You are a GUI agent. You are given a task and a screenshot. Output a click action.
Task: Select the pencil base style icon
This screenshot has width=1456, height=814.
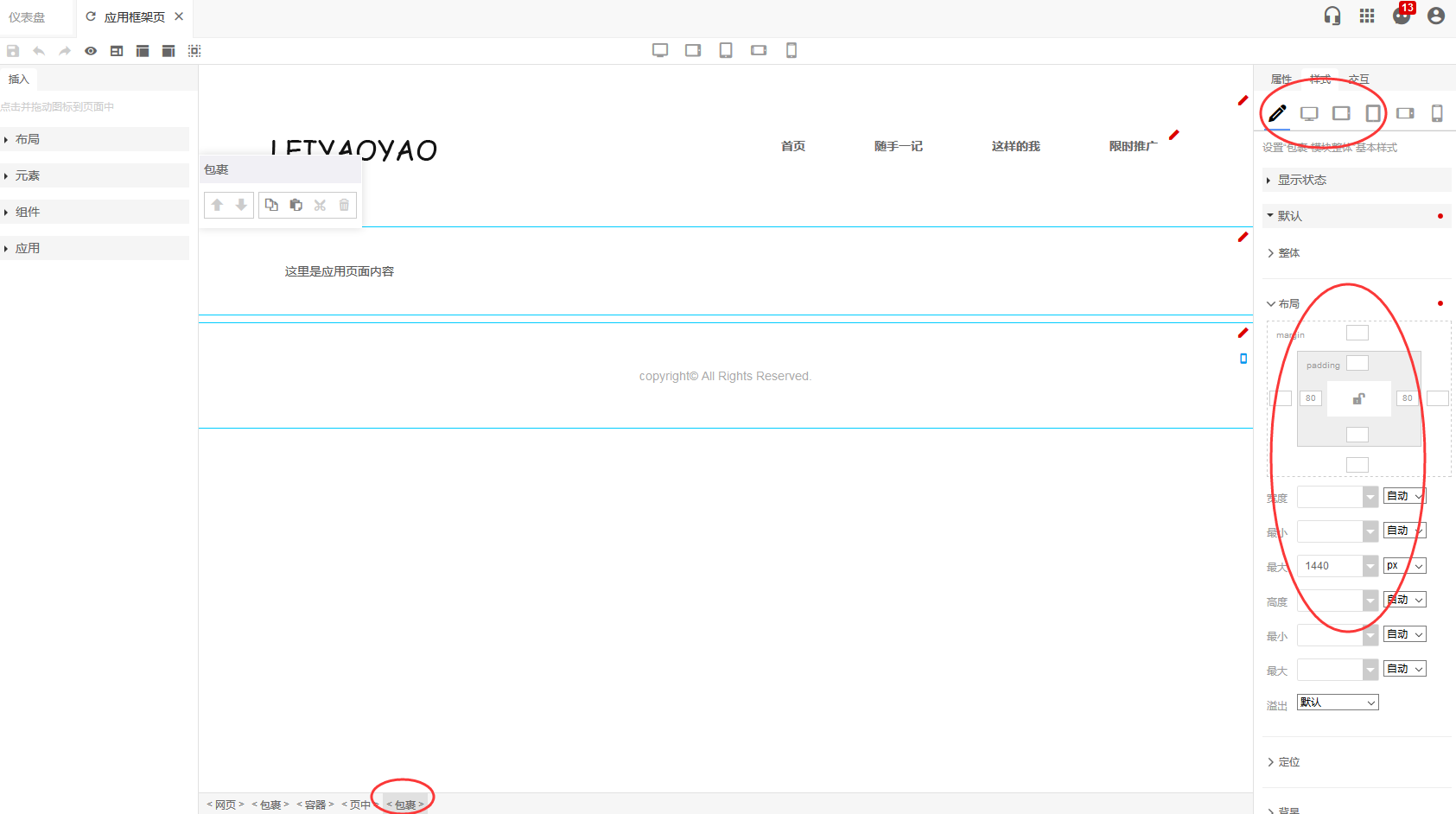point(1277,113)
